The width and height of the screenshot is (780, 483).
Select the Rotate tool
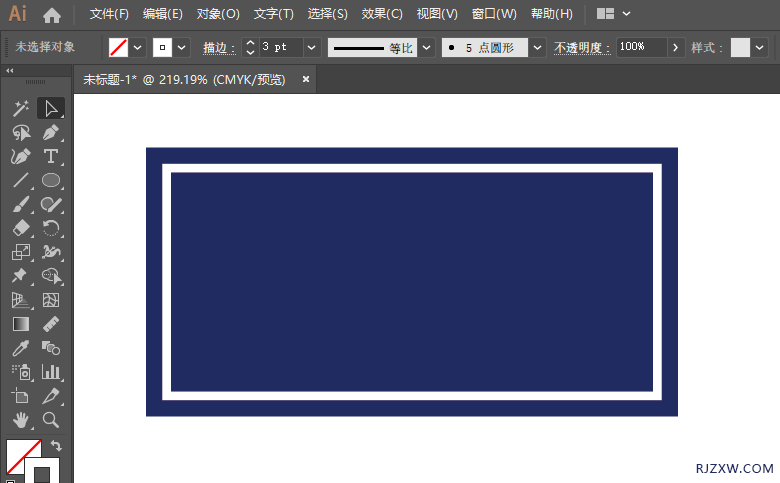pos(51,228)
